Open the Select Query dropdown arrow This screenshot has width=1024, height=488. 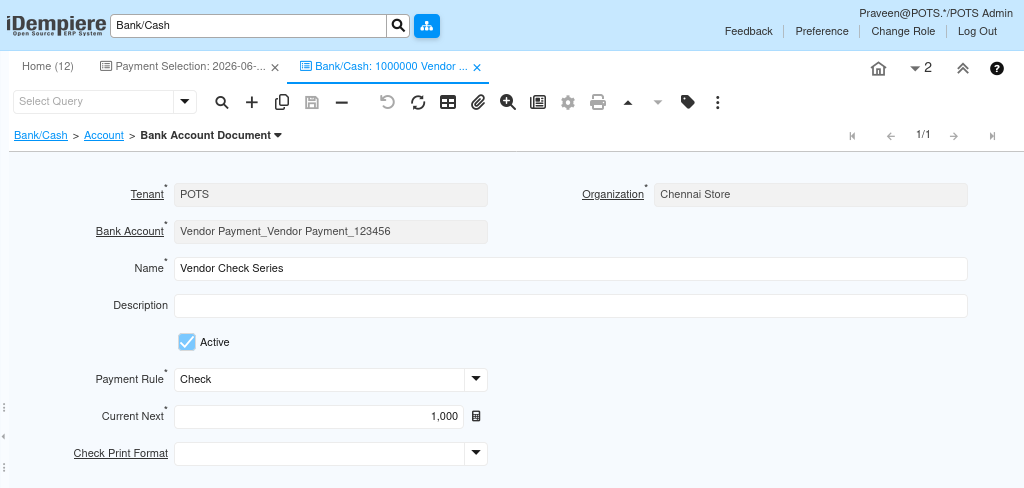[185, 101]
